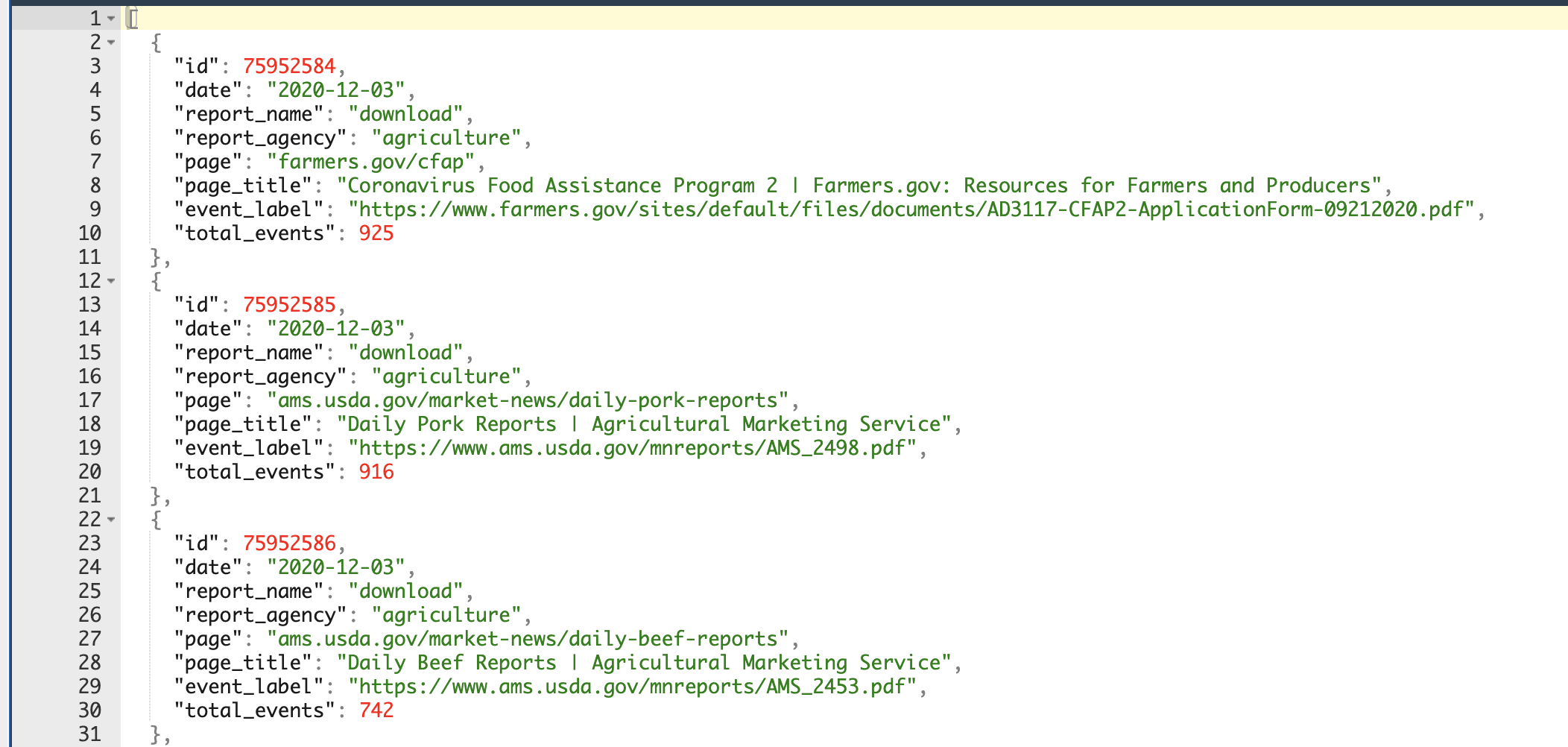Viewport: 1568px width, 747px height.
Task: Collapse the array fold arrow on line 1
Action: [x=111, y=19]
